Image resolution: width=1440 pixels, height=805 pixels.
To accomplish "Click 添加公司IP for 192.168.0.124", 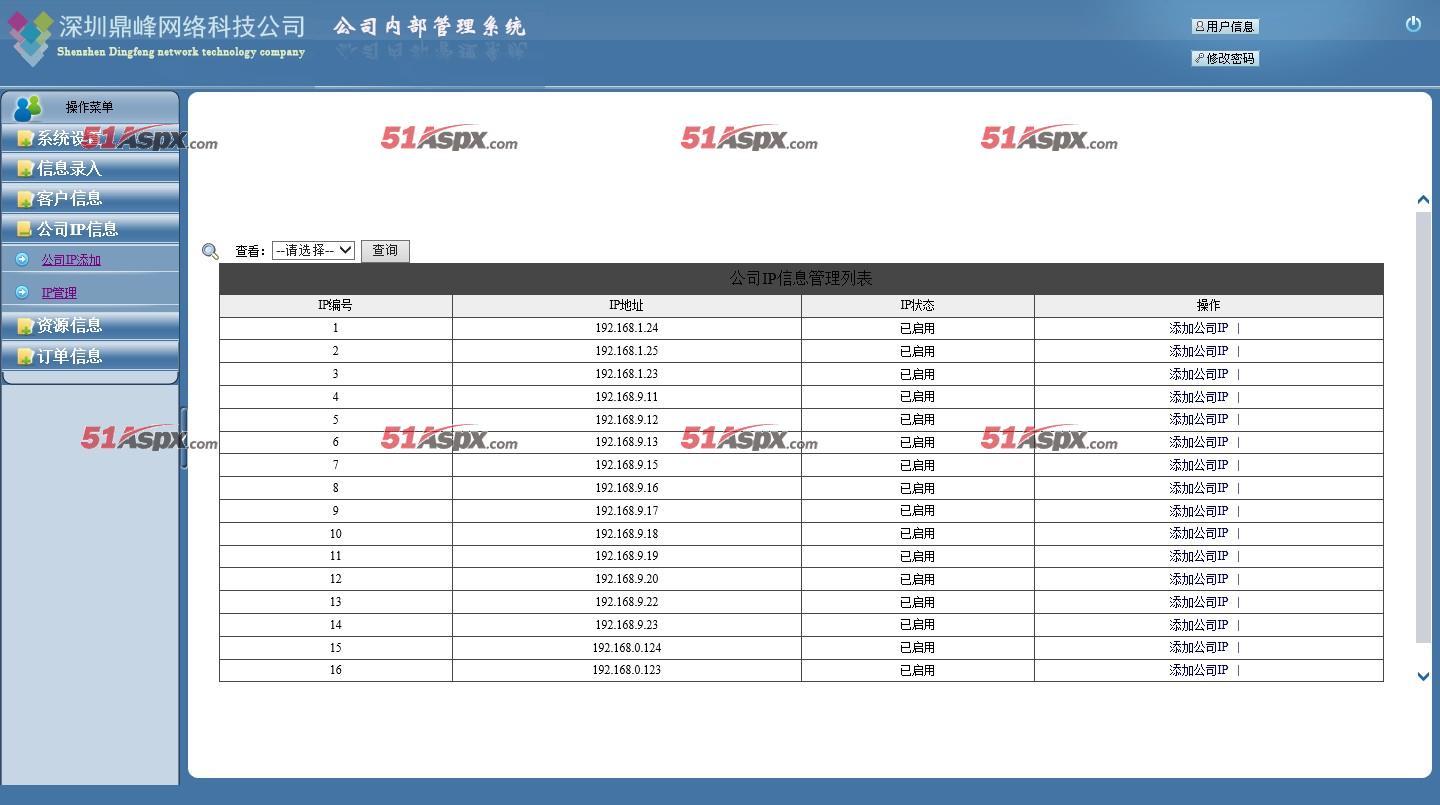I will click(1199, 647).
